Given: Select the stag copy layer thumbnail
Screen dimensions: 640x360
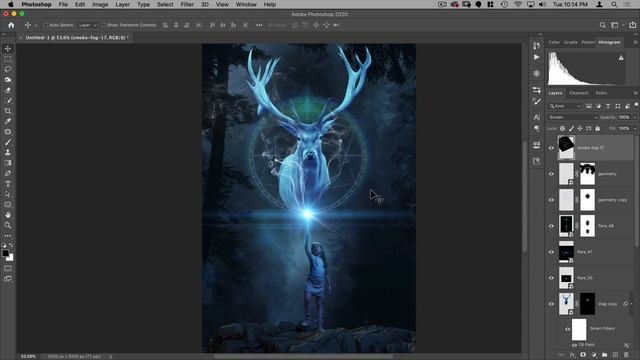Looking at the screenshot, I should click(x=566, y=304).
